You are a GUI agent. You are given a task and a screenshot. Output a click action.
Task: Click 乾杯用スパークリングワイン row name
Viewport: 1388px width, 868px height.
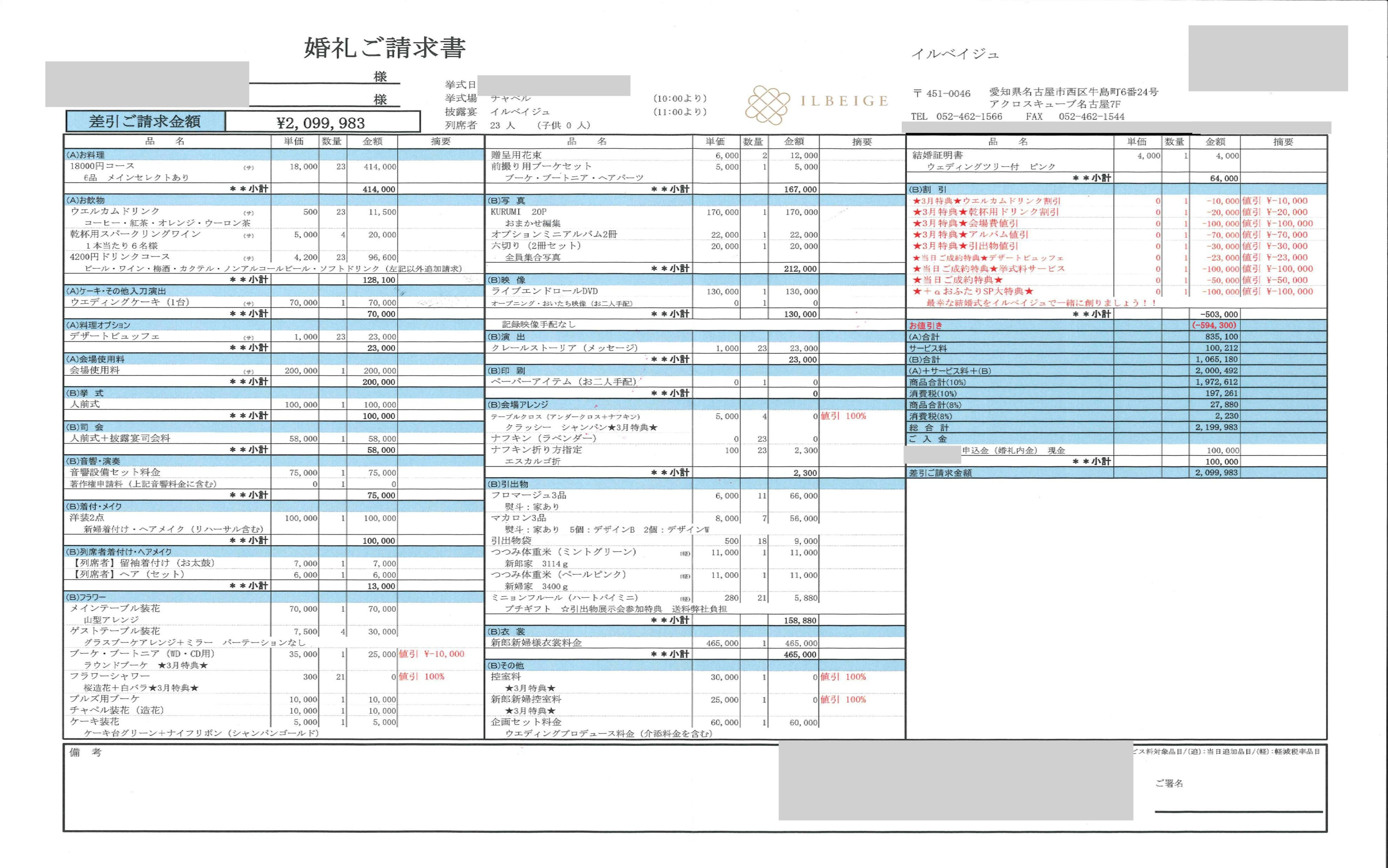[135, 234]
